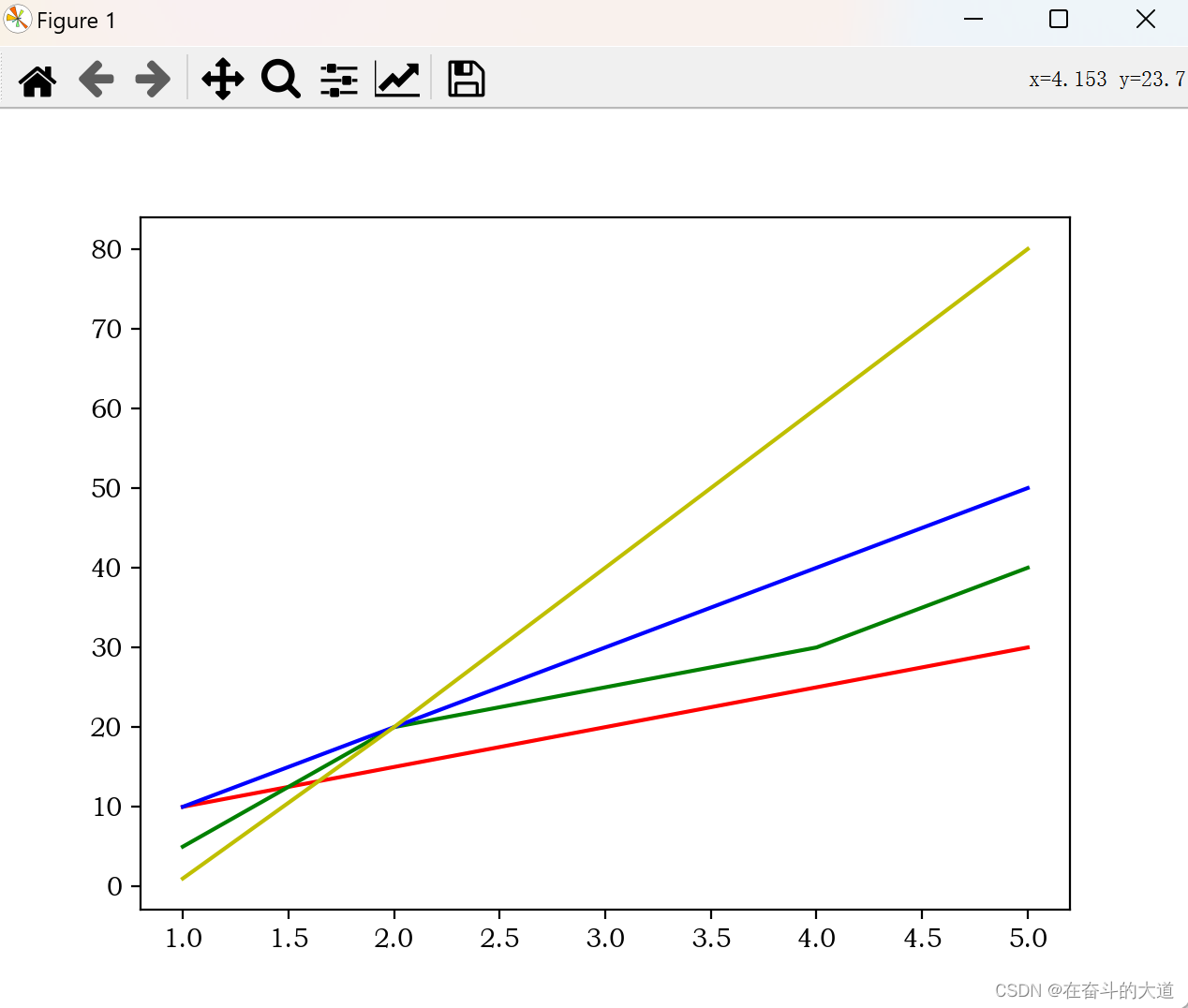Click the y-axis label 20

point(107,727)
